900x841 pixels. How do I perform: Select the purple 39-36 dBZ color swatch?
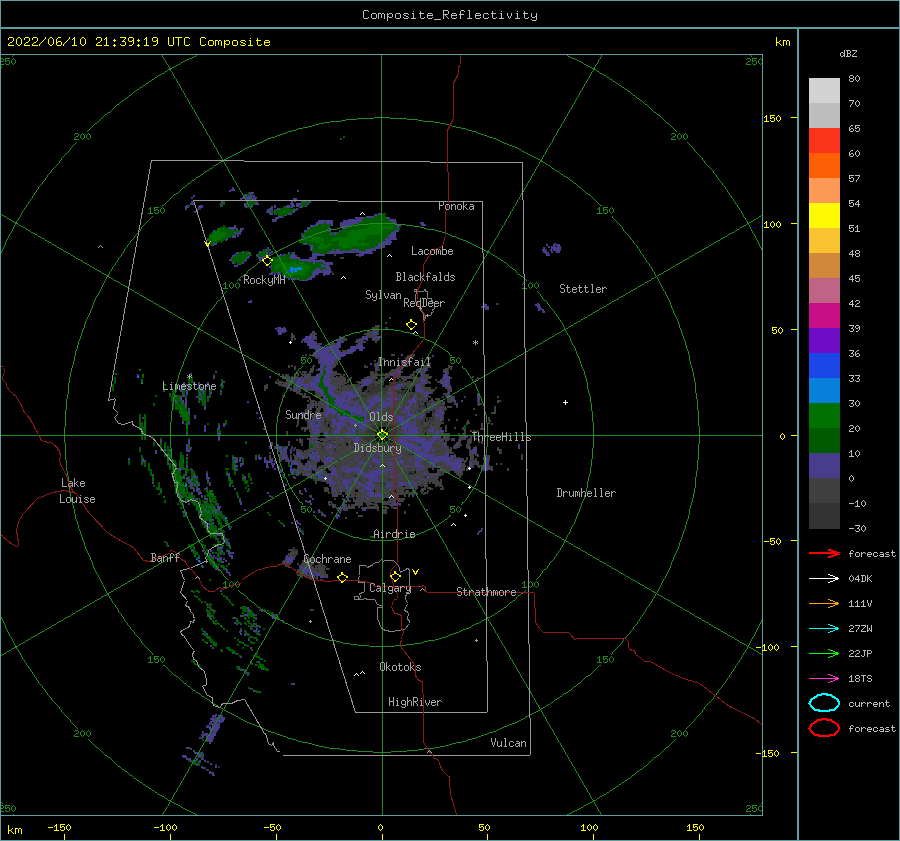pos(824,340)
